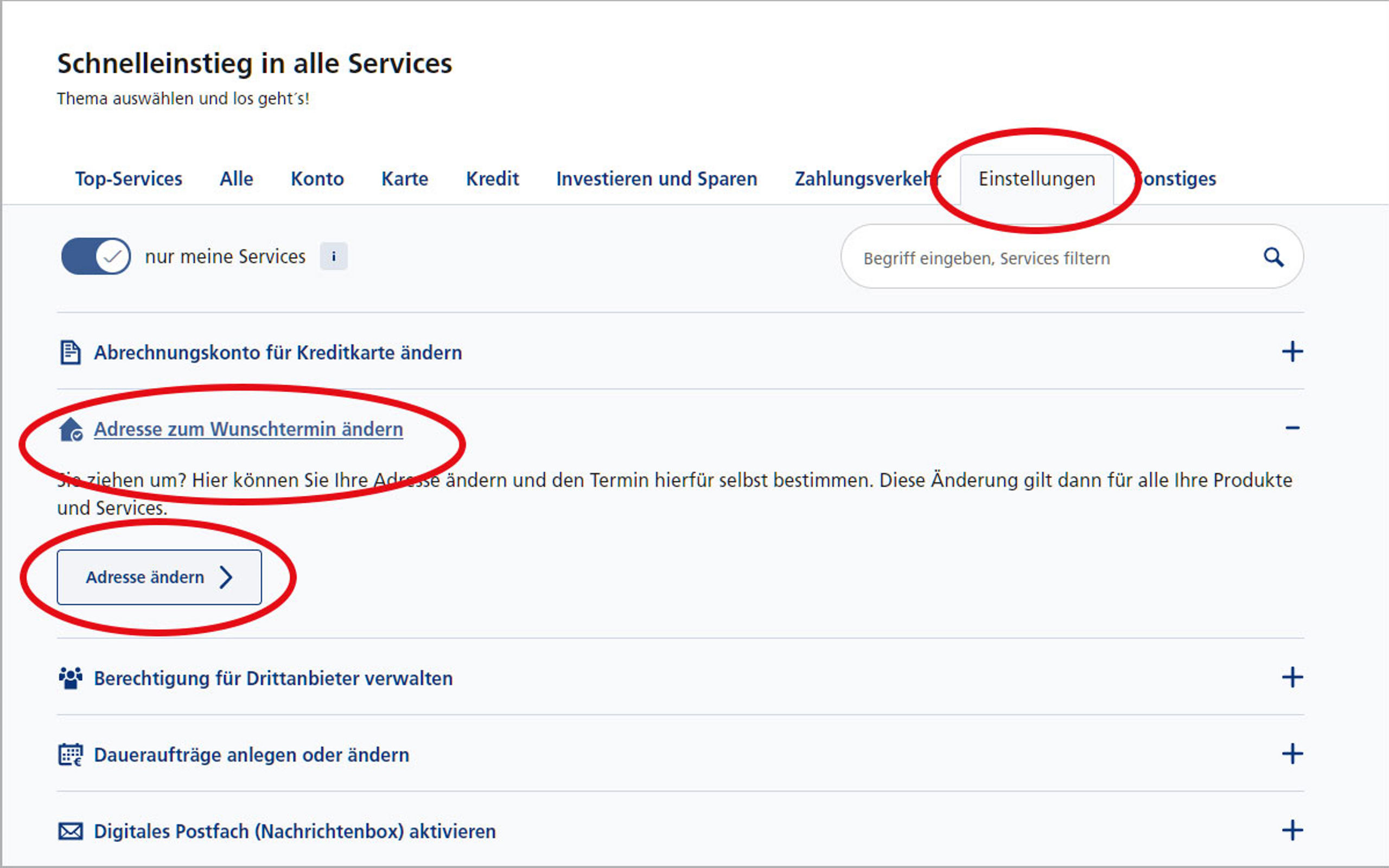Screen dimensions: 1389x868
Task: Expand Digitales Postfach row with plus
Action: click(1292, 830)
